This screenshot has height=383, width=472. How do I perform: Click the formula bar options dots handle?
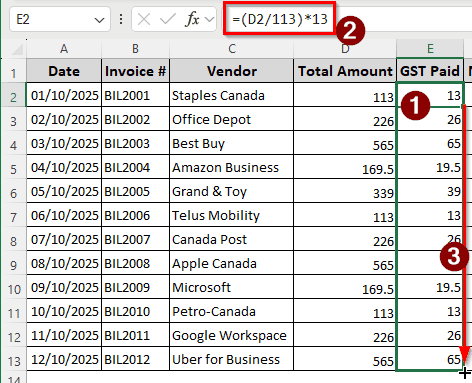coord(121,19)
